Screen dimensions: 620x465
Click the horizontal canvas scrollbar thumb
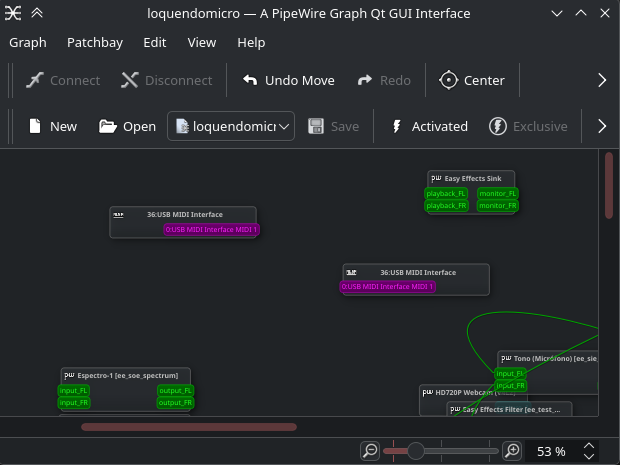(x=189, y=427)
